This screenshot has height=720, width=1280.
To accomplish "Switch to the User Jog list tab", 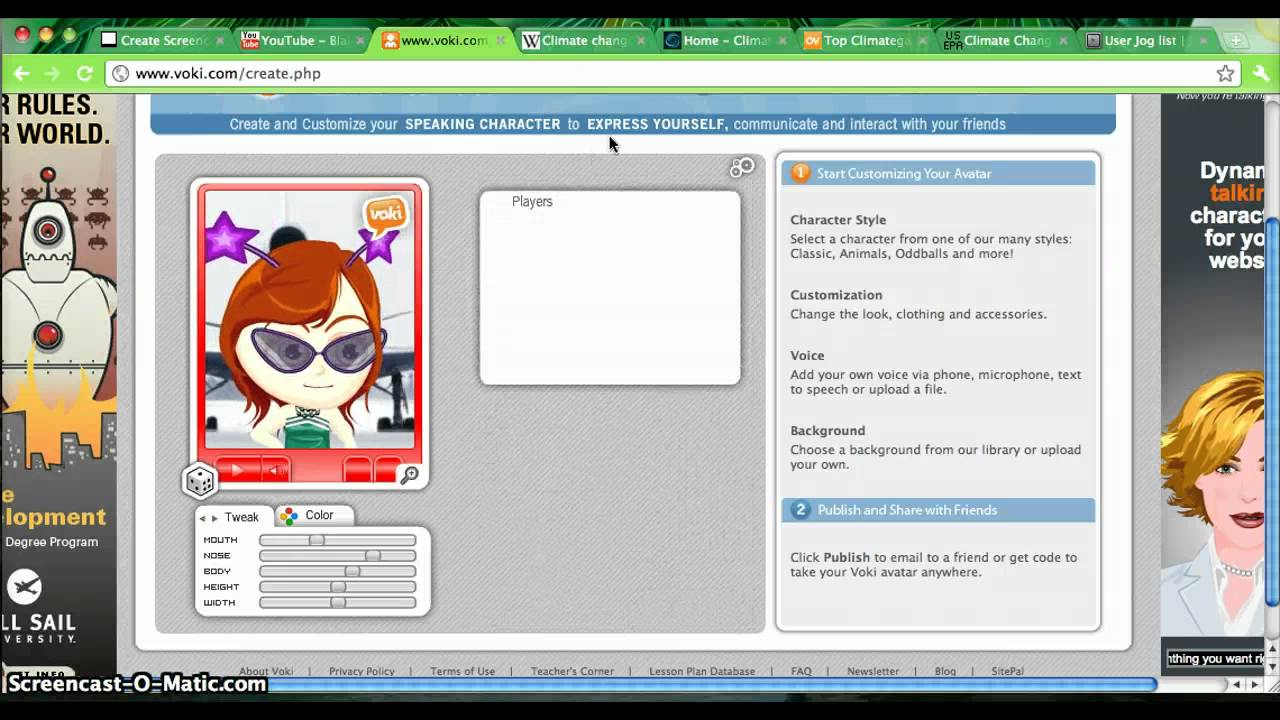I will 1145,41.
